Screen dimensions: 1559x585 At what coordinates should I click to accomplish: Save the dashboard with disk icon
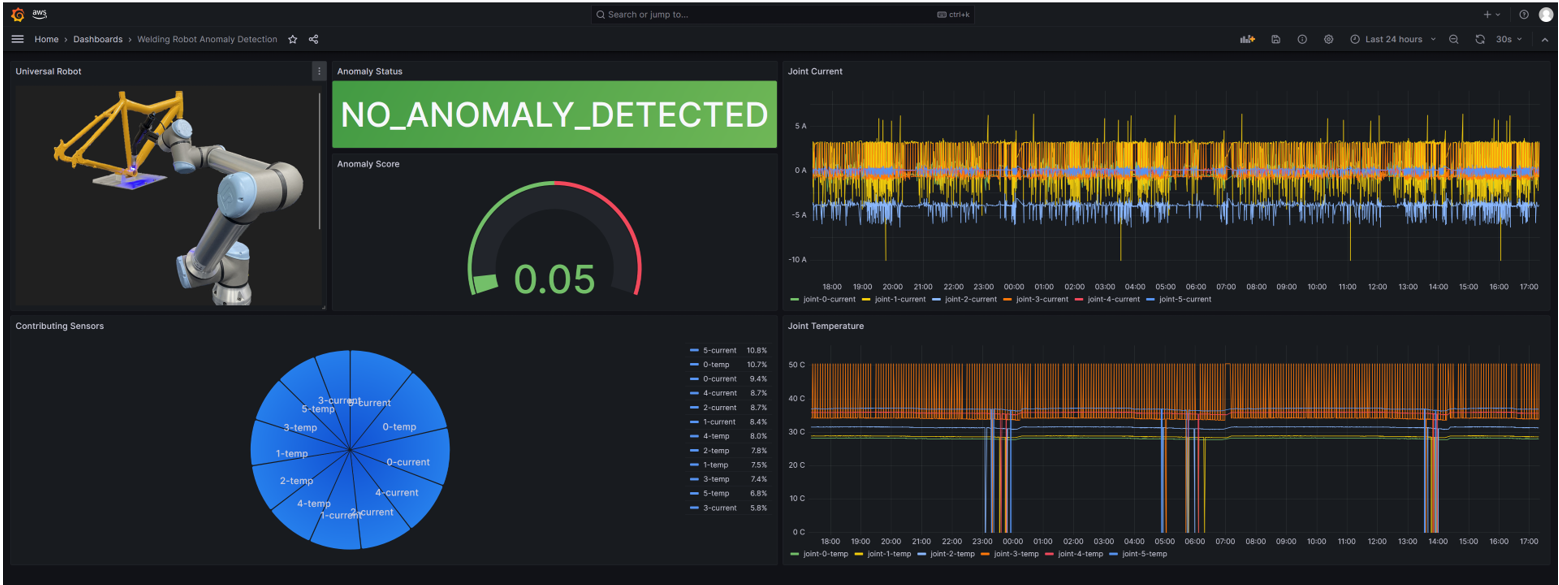coord(1276,39)
